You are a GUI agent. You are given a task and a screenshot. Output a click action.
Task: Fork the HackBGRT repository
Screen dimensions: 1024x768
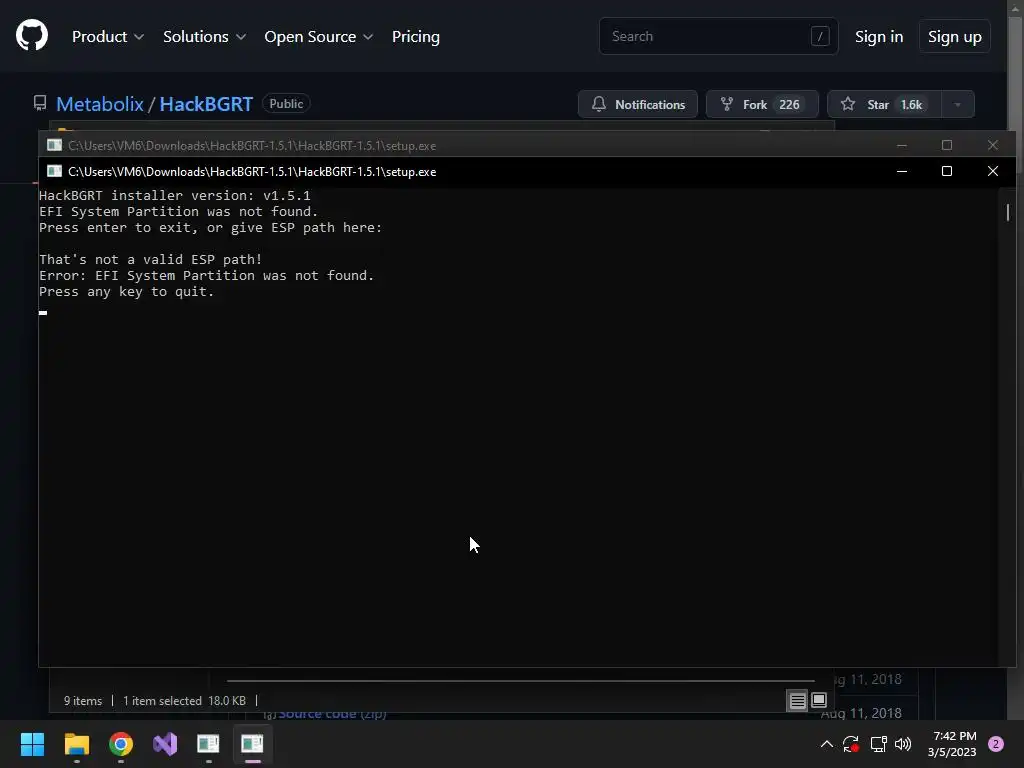click(x=762, y=104)
